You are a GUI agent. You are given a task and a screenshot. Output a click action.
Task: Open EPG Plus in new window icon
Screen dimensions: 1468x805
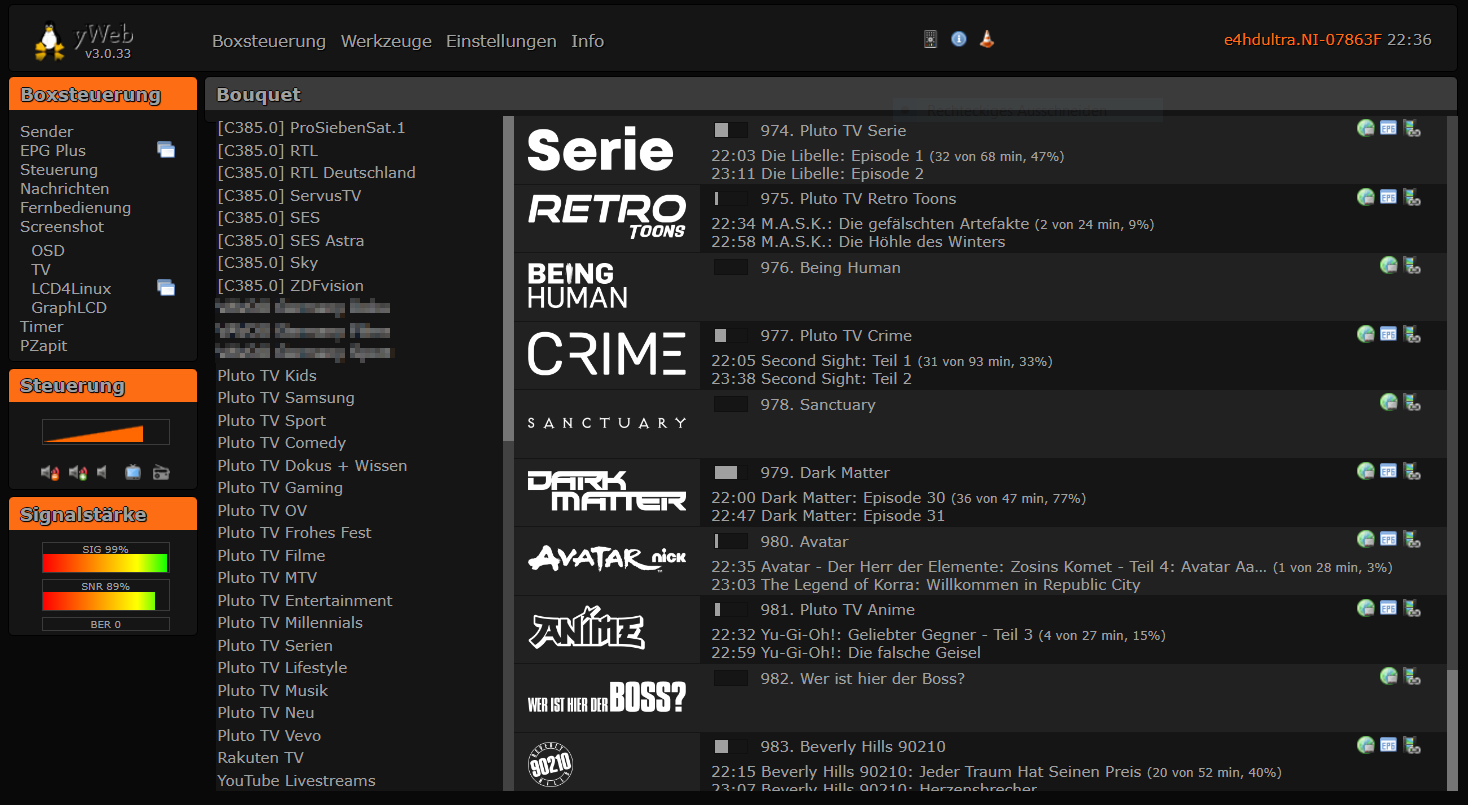(166, 150)
